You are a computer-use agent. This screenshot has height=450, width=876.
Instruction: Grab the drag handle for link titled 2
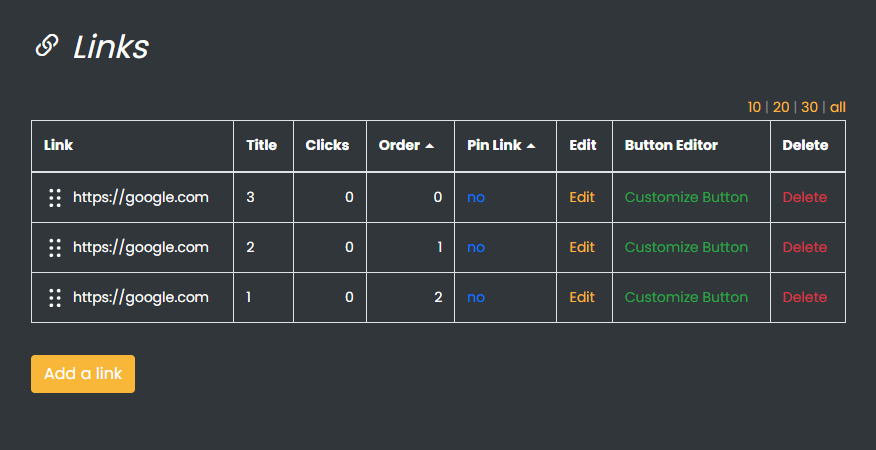(x=55, y=248)
